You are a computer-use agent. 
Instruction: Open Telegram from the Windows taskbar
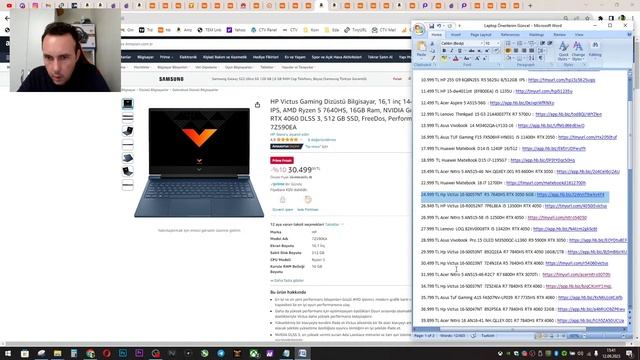pyautogui.click(x=221, y=353)
